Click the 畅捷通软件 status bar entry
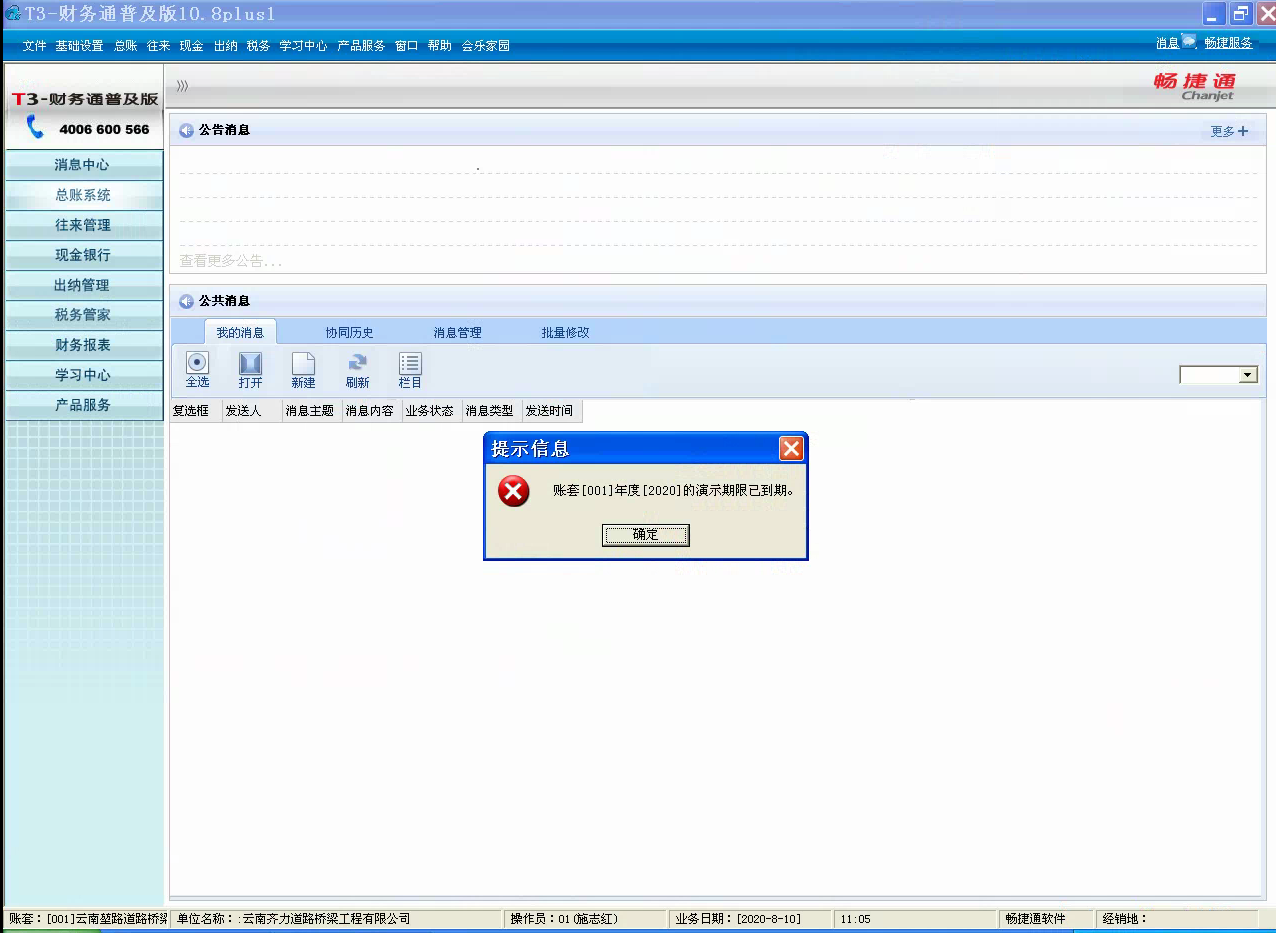Image resolution: width=1276 pixels, height=933 pixels. 1045,919
